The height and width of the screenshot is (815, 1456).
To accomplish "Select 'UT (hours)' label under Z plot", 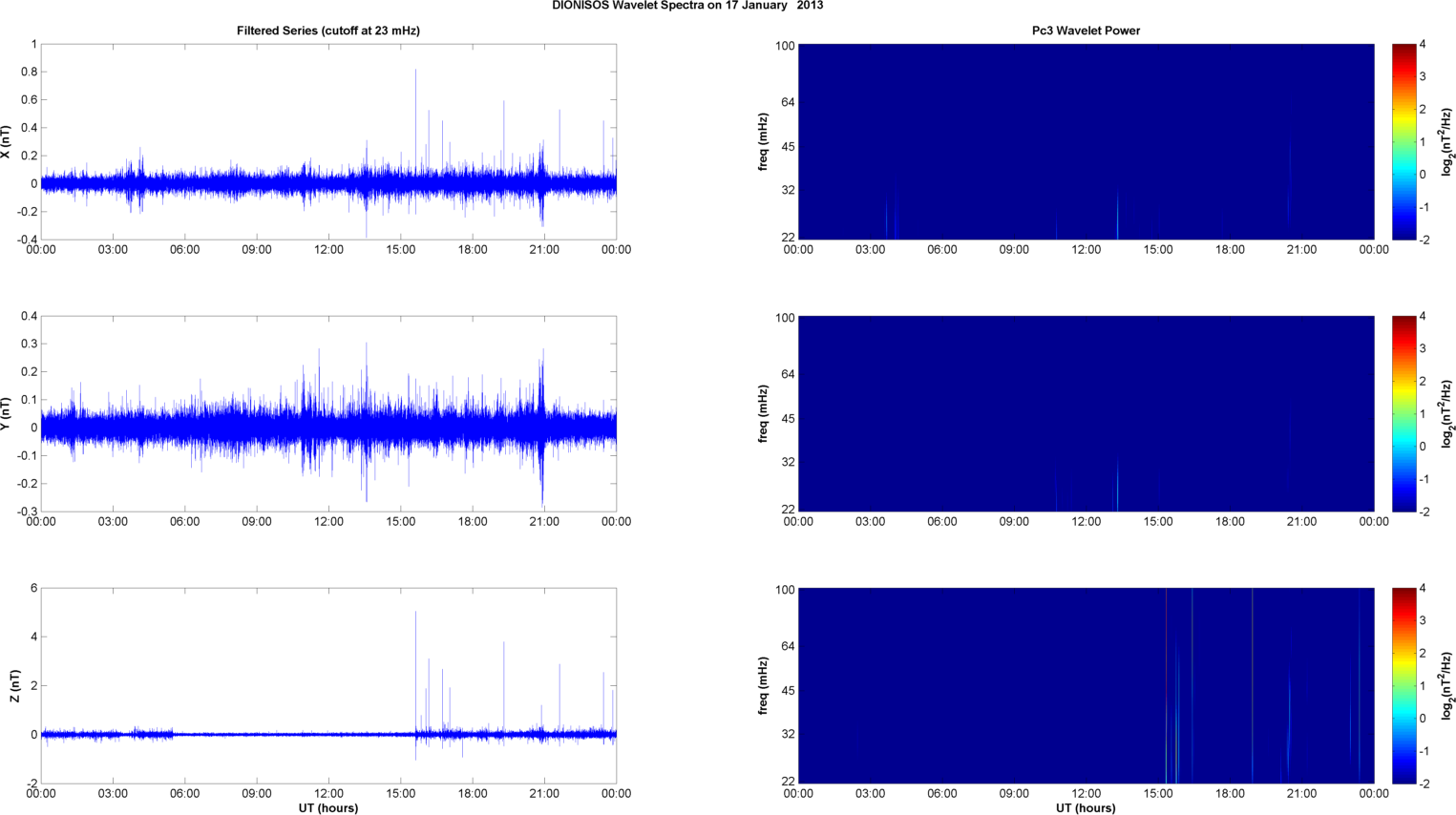I will [328, 807].
